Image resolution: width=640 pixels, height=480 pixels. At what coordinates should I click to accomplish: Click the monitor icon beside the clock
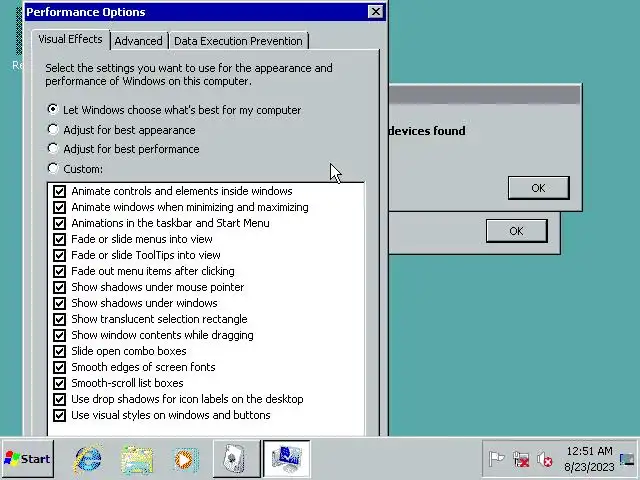pos(627,459)
